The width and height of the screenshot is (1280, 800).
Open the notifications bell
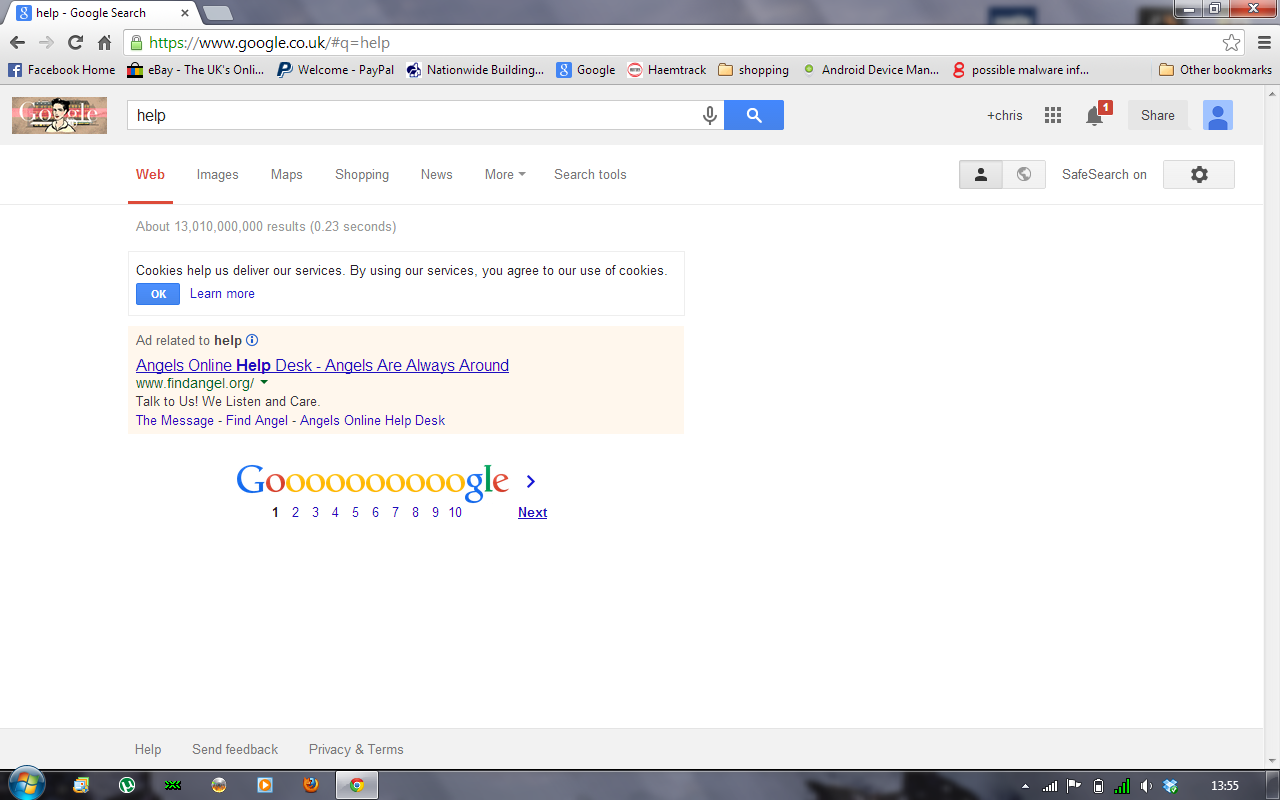(1095, 115)
